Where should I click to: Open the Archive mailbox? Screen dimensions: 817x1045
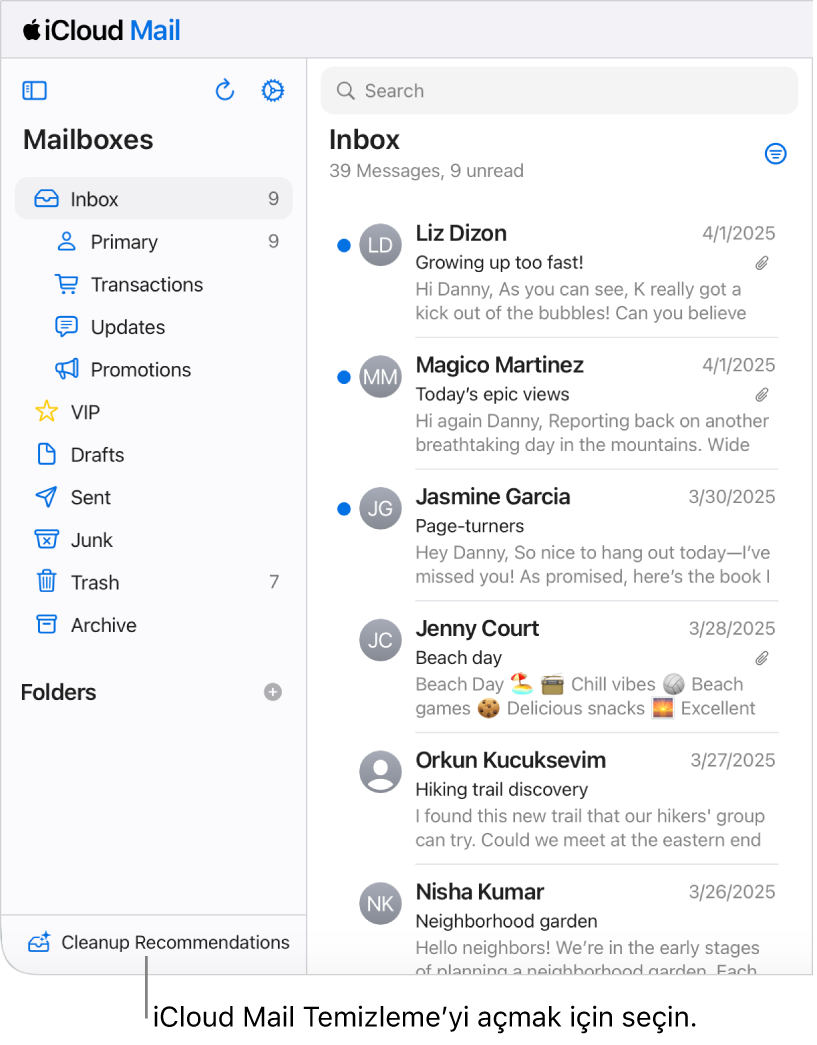[154, 624]
